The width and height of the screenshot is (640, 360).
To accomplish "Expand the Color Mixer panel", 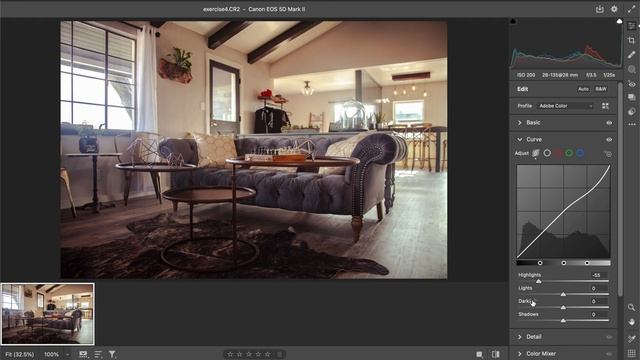I will coord(520,354).
